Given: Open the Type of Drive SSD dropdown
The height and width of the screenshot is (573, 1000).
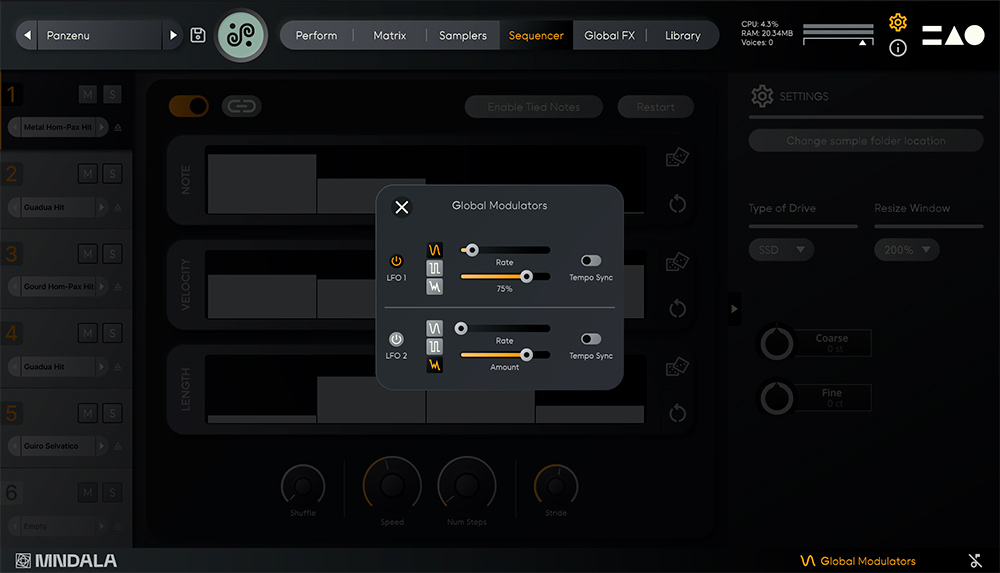Looking at the screenshot, I should pos(781,250).
